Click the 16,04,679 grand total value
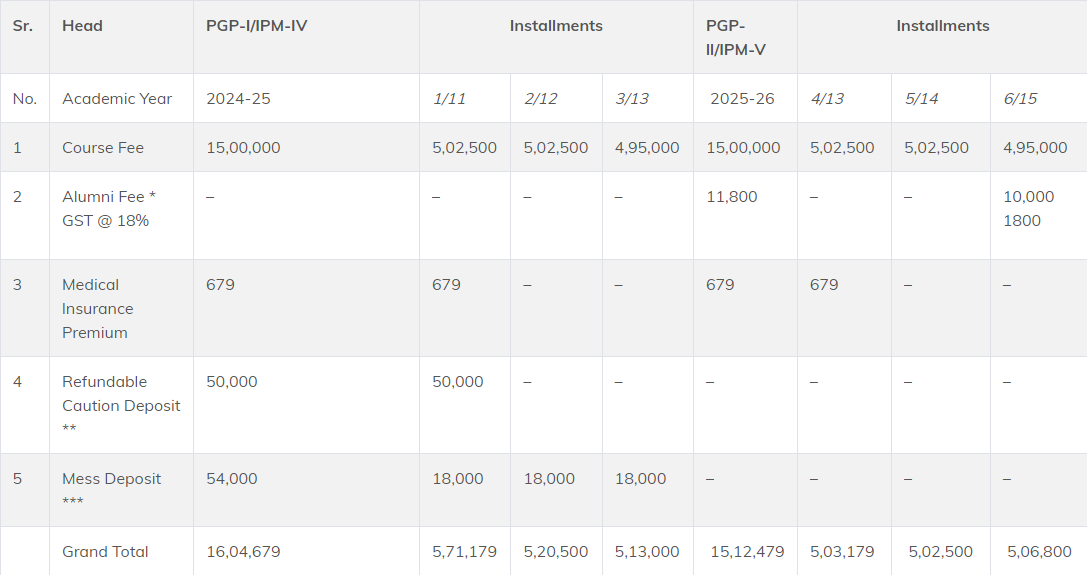 [x=243, y=552]
